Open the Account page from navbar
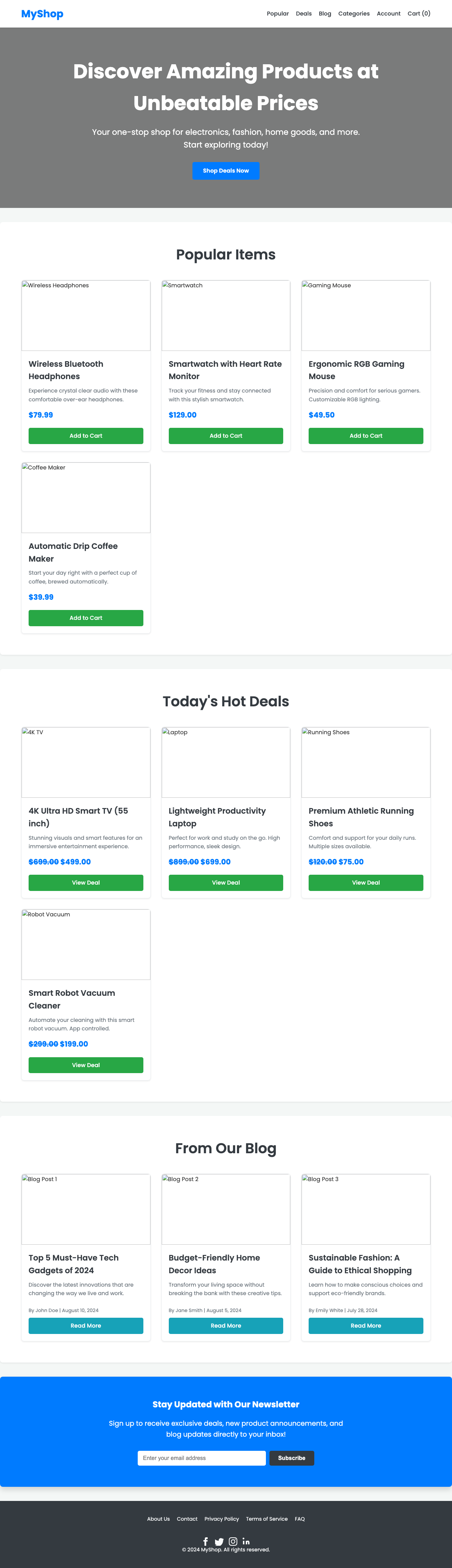Viewport: 452px width, 1568px height. [x=388, y=13]
